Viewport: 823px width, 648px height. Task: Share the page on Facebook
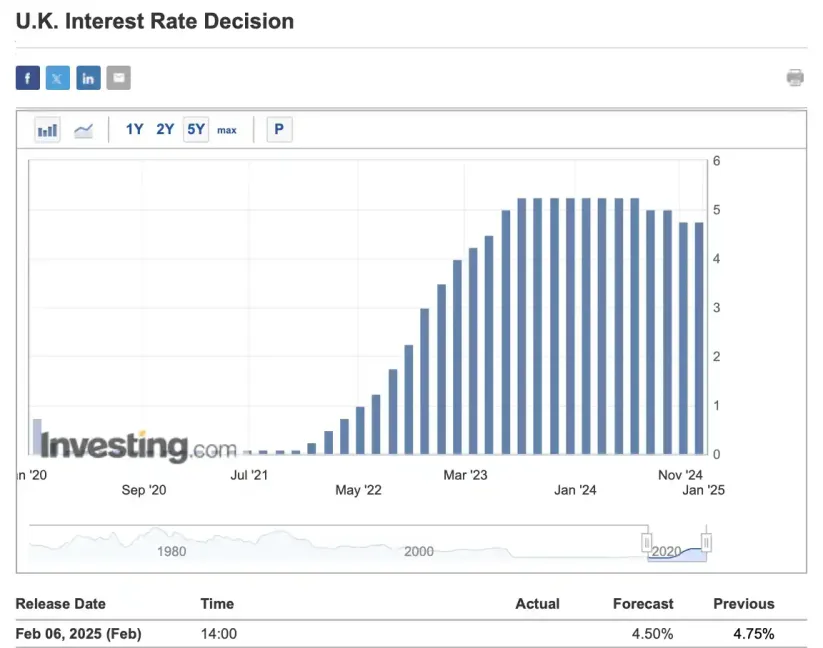(x=28, y=78)
